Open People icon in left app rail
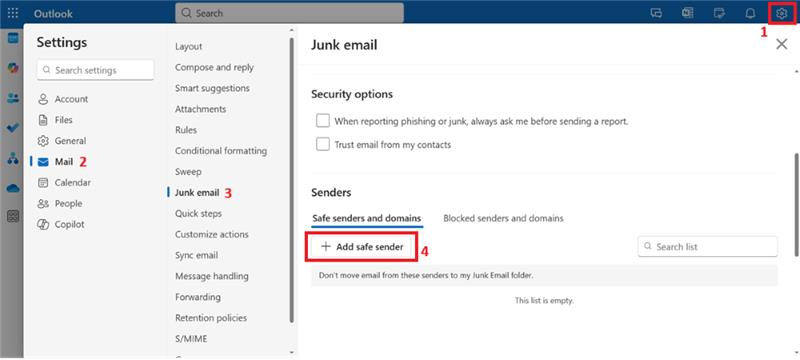 click(13, 98)
